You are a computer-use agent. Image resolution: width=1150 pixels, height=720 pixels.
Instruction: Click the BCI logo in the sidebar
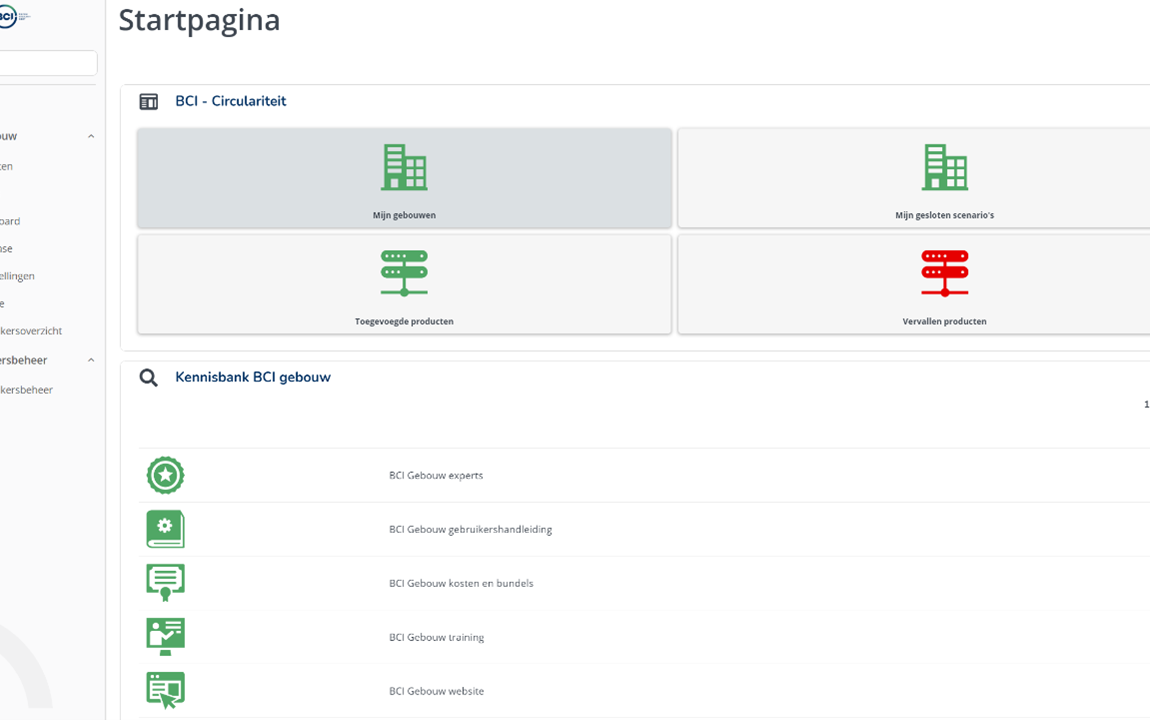13,16
